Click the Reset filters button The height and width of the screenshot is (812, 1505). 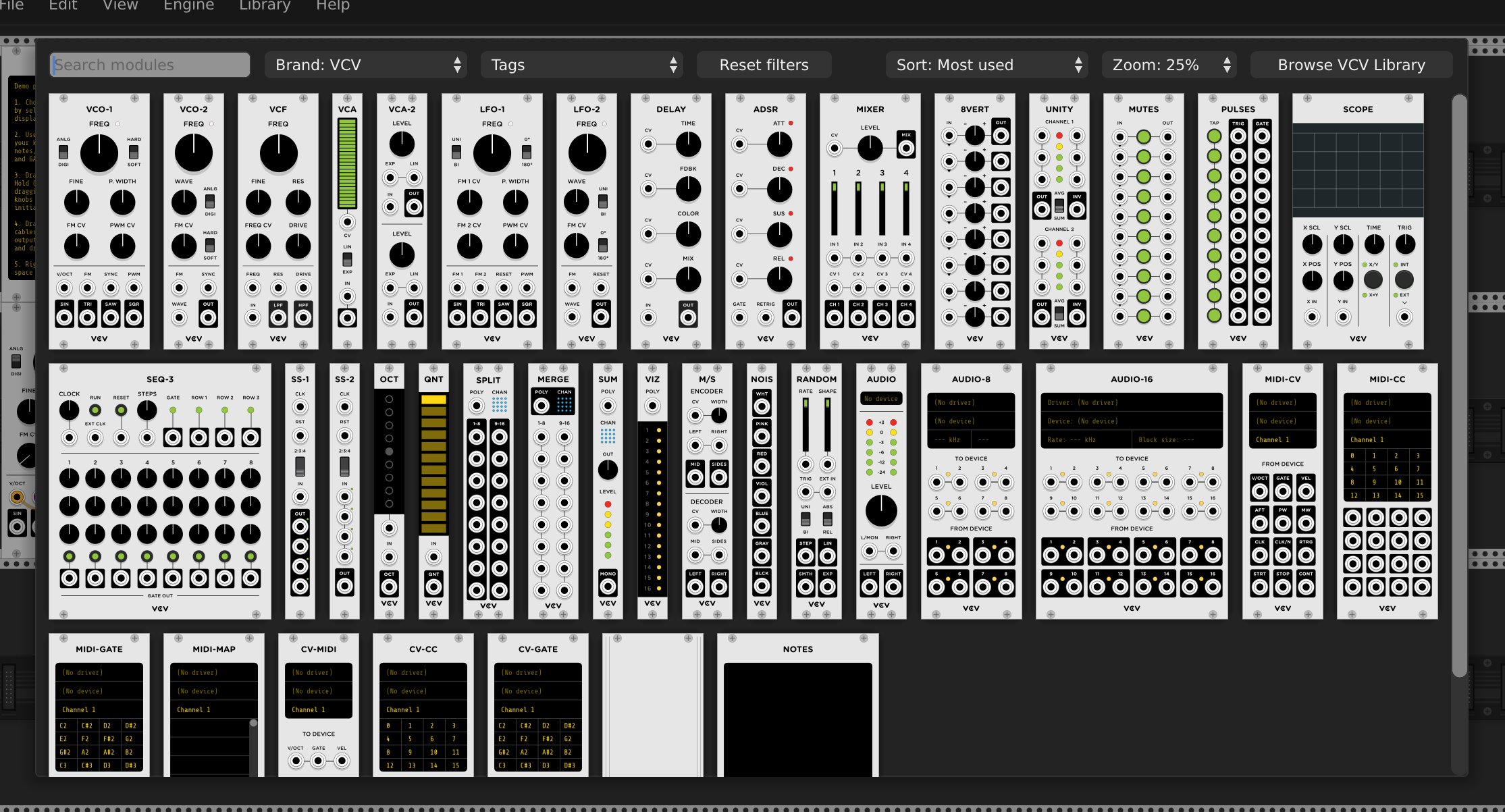point(764,64)
